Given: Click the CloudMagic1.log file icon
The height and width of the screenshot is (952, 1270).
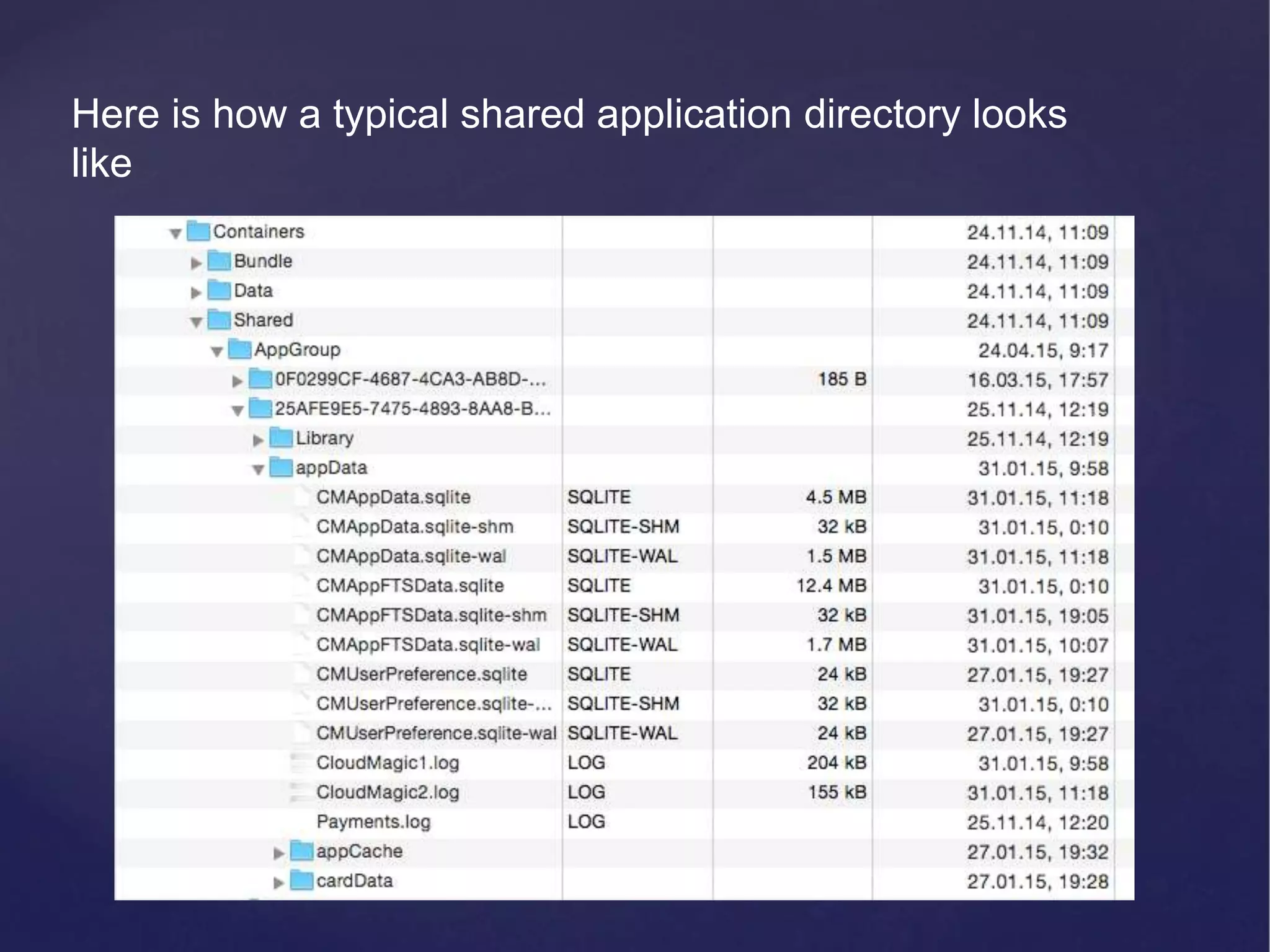Looking at the screenshot, I should (301, 762).
